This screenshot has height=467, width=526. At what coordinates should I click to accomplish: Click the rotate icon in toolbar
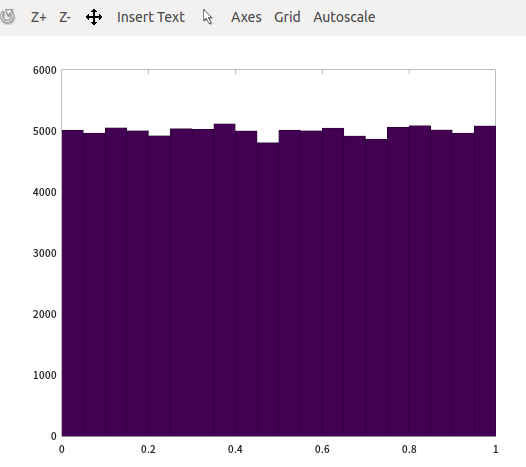pos(7,17)
